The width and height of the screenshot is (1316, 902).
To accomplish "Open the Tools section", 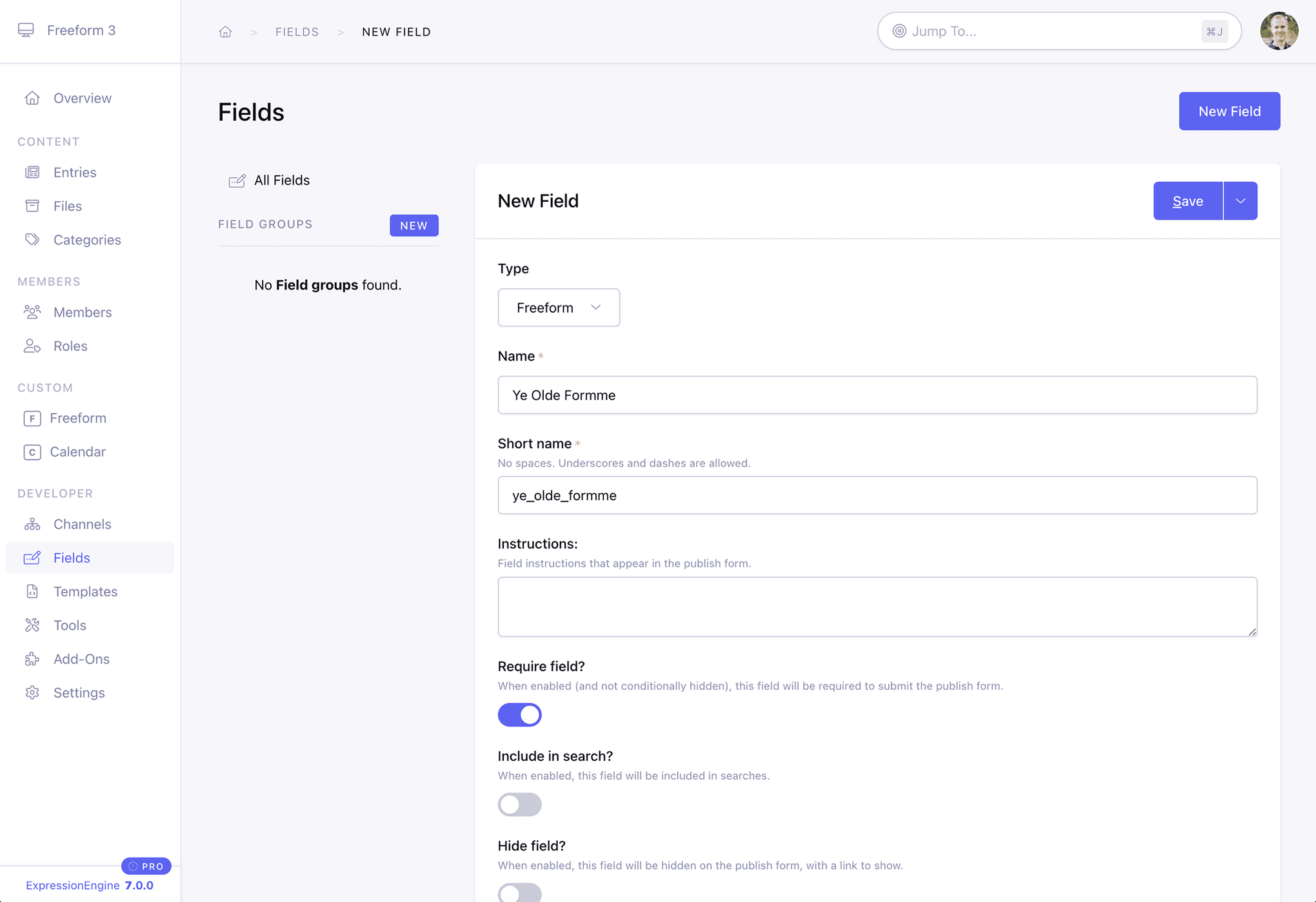I will coord(69,625).
